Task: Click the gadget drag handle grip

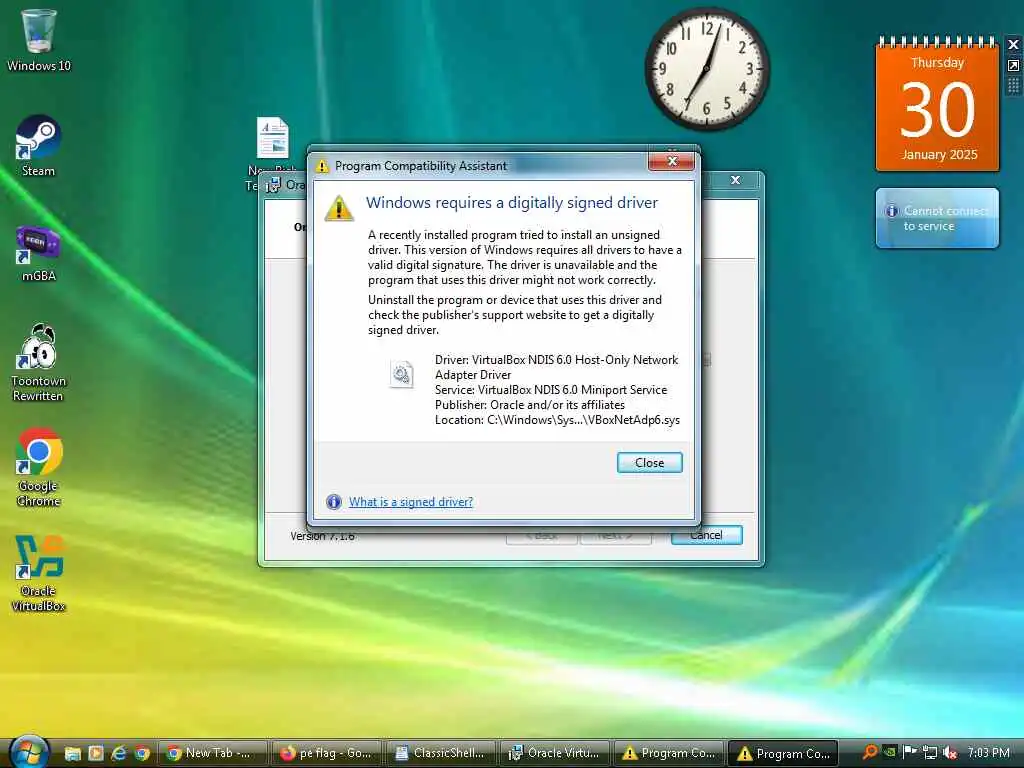Action: click(x=1013, y=86)
